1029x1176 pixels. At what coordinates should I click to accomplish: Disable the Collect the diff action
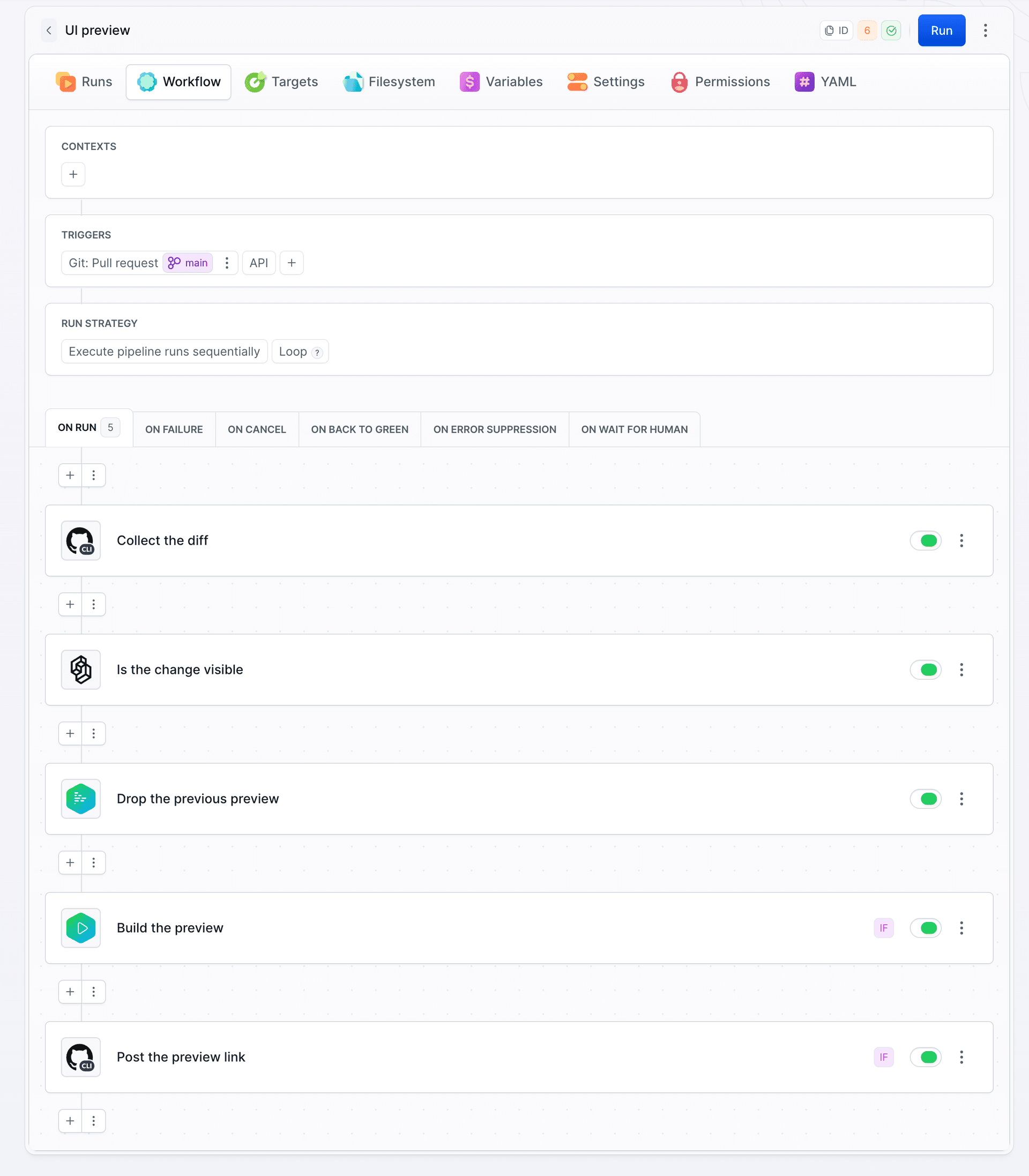[926, 540]
